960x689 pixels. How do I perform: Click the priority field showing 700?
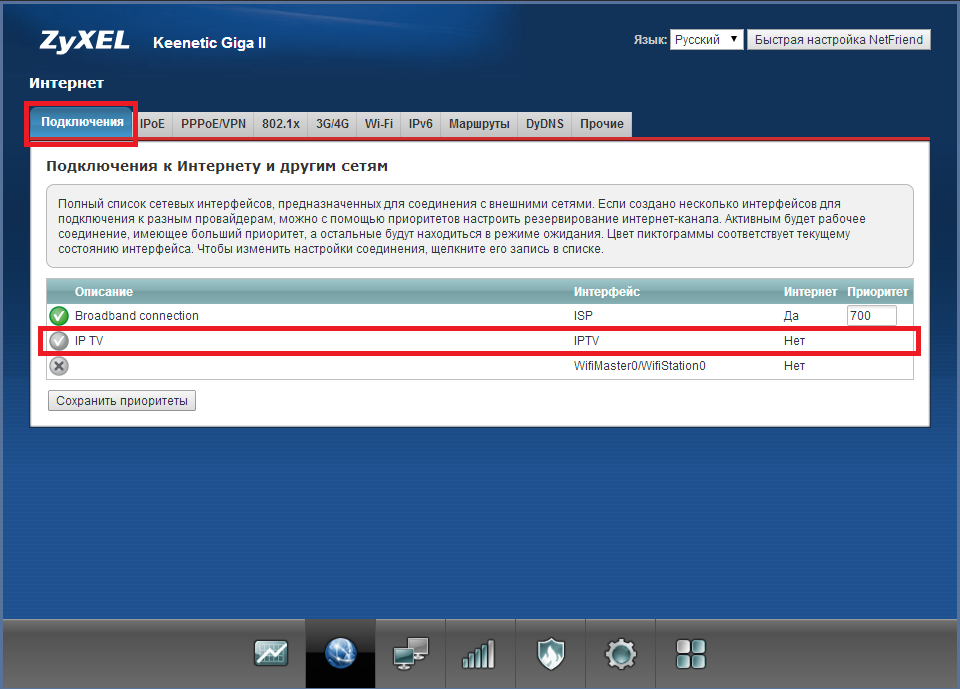(x=871, y=316)
